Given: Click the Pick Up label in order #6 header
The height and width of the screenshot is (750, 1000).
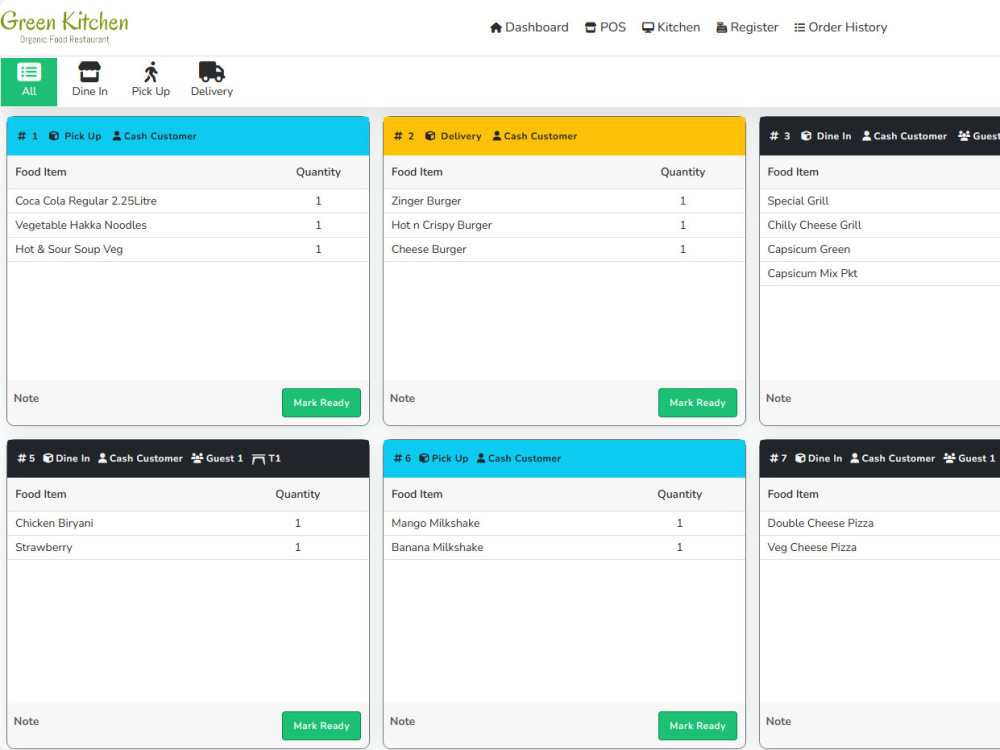Looking at the screenshot, I should tap(450, 458).
